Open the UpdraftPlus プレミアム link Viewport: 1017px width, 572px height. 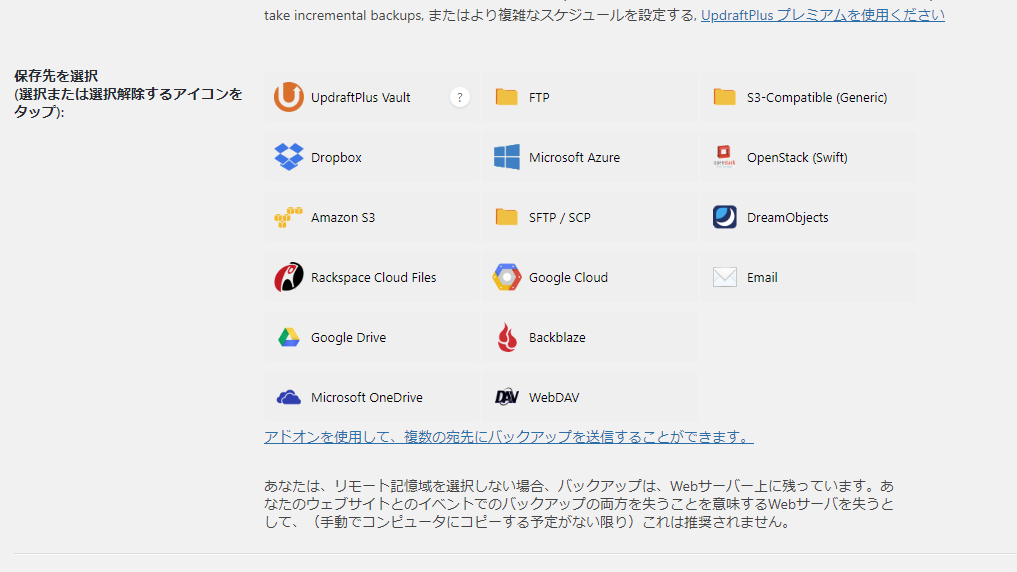(x=822, y=15)
